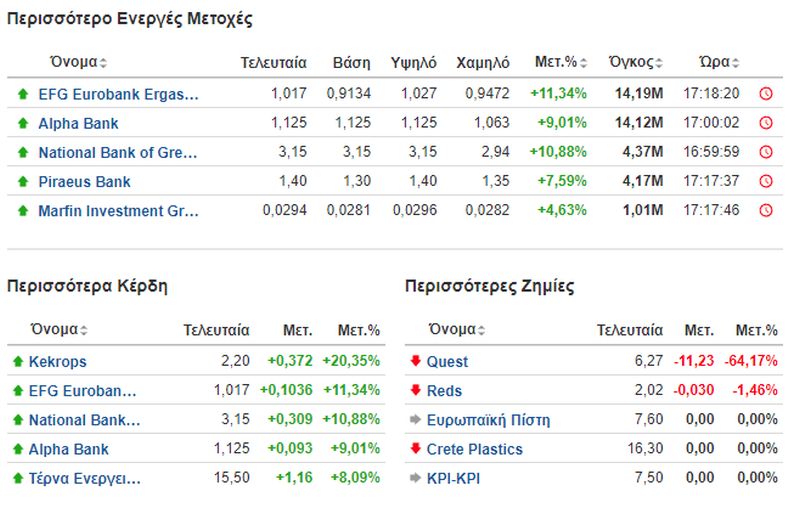Open Reds stock link
This screenshot has width=800, height=514.
[444, 391]
